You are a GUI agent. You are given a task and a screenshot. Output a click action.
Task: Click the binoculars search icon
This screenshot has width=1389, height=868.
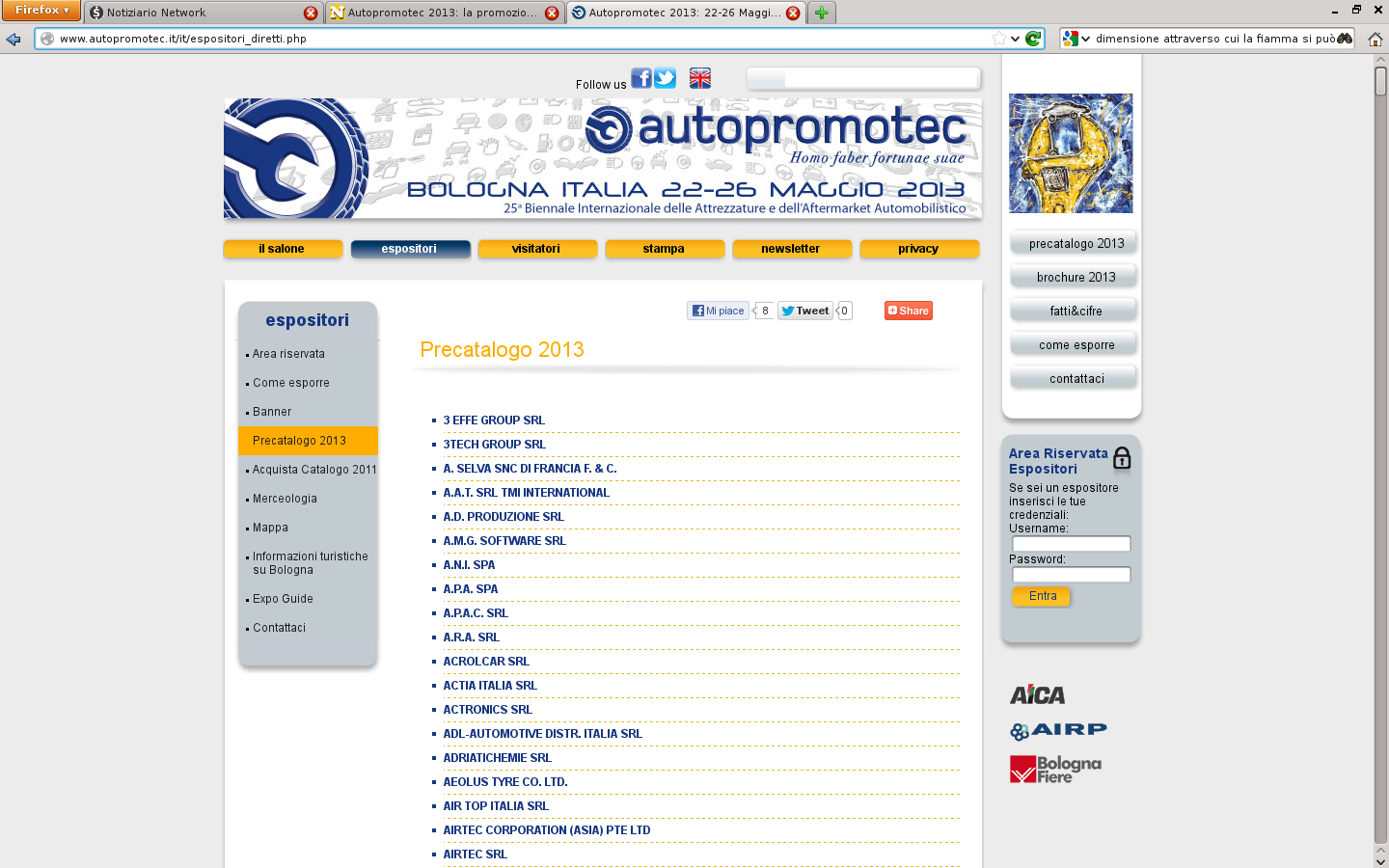point(1345,39)
